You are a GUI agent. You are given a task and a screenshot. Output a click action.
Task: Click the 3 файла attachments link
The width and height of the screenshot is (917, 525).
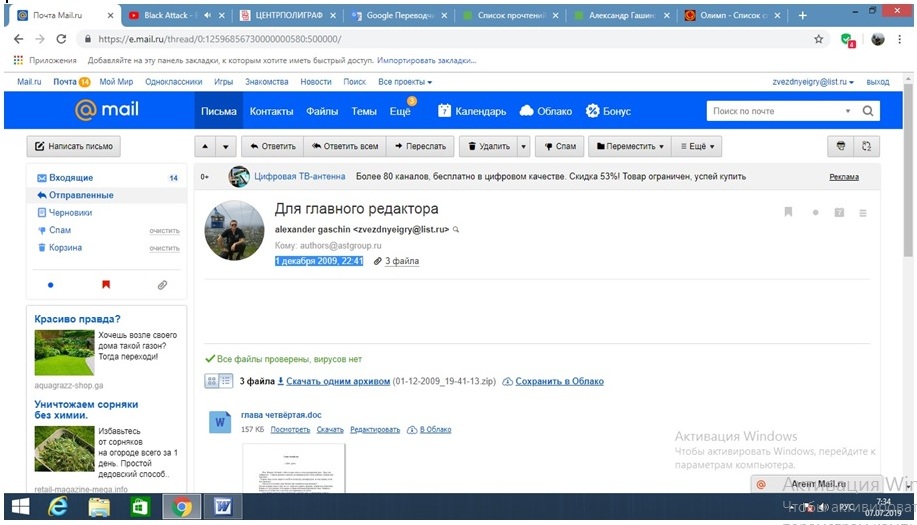tap(402, 261)
